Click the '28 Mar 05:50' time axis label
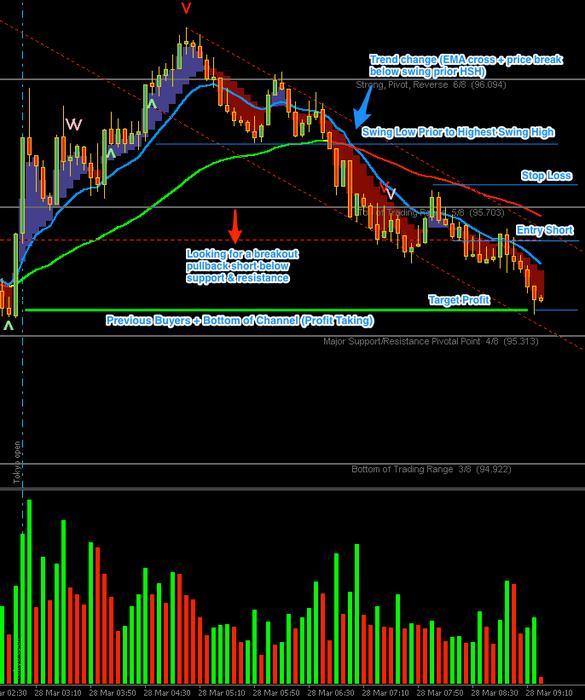 click(276, 693)
